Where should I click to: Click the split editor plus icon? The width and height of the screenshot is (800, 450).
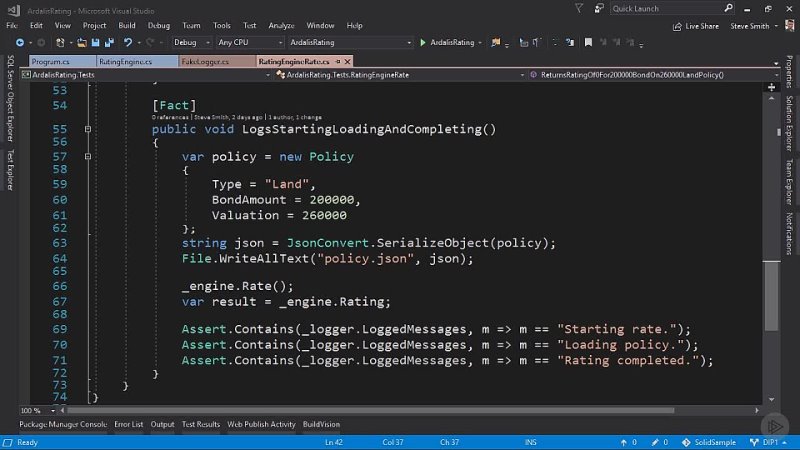(x=771, y=88)
